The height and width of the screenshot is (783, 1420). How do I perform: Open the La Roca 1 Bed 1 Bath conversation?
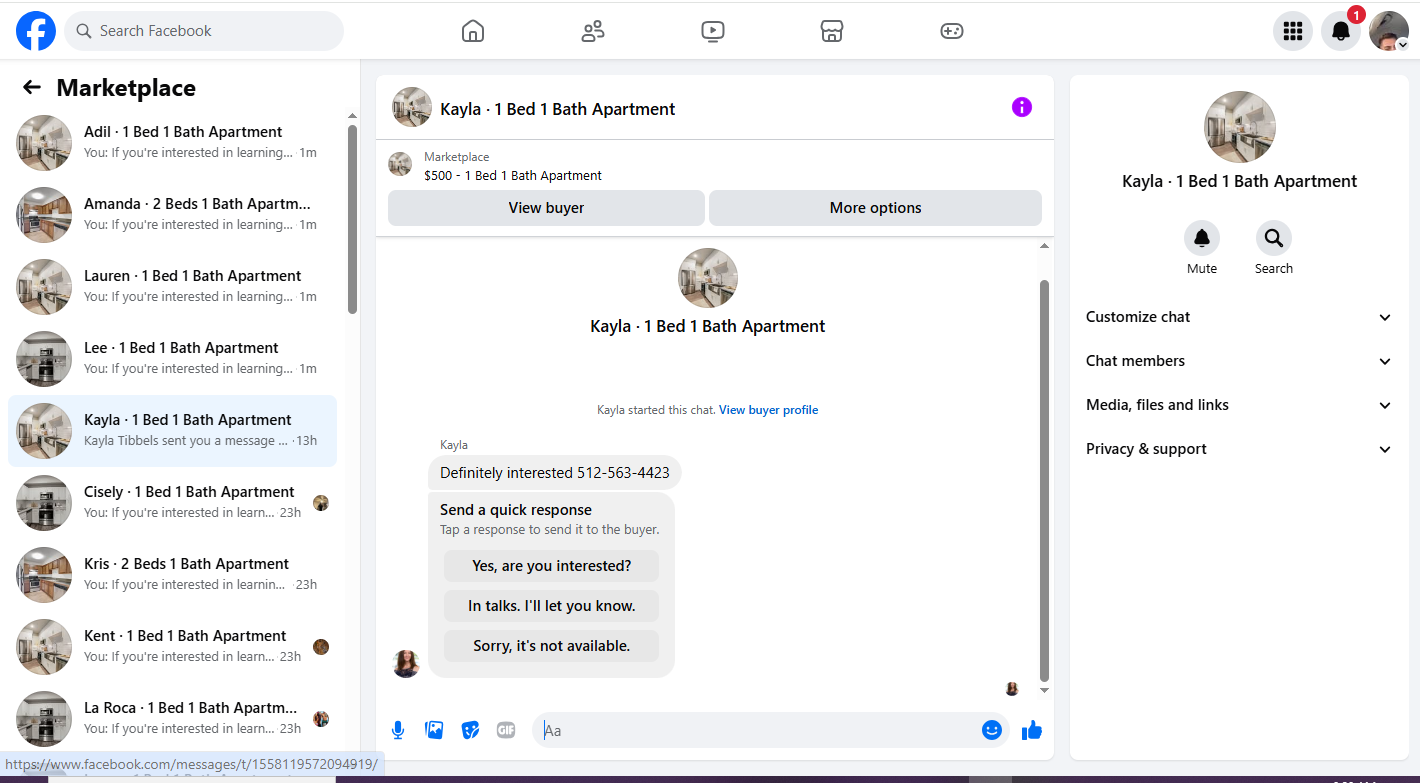[173, 719]
